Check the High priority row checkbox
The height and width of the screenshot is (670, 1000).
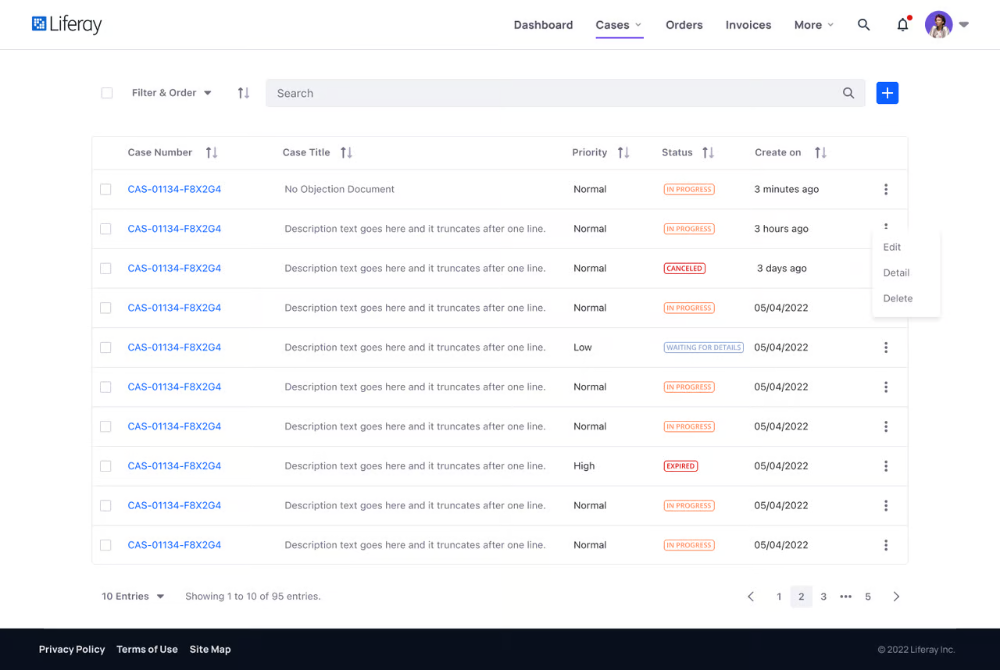click(x=105, y=466)
